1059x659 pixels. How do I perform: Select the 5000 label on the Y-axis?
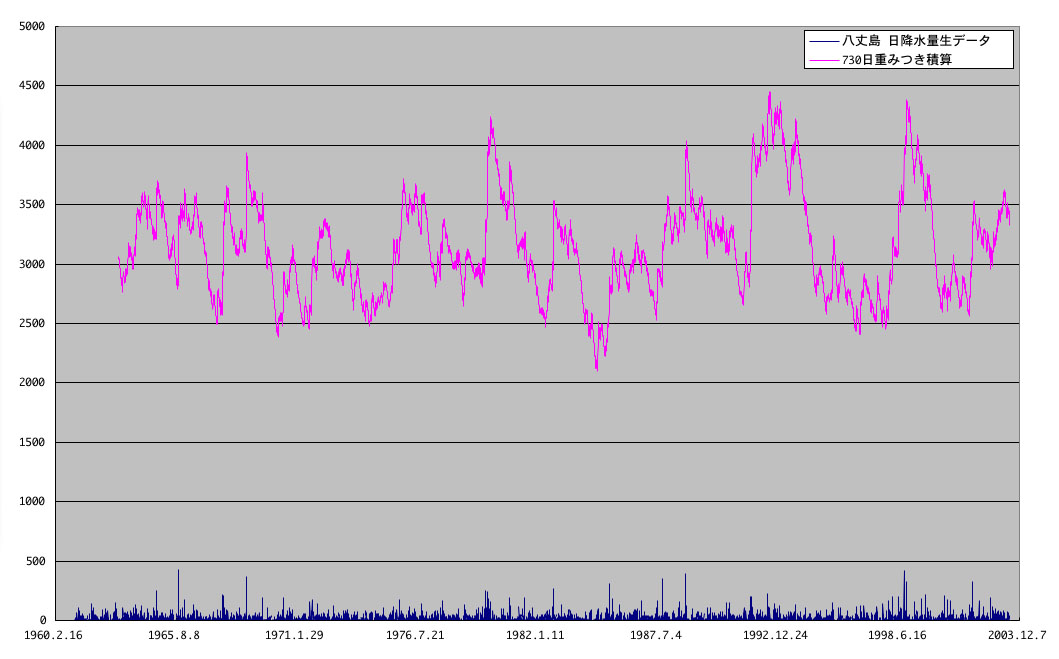(32, 27)
